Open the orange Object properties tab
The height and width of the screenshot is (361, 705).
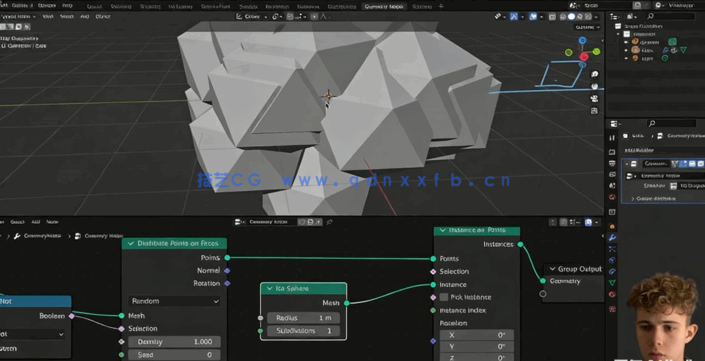[612, 226]
